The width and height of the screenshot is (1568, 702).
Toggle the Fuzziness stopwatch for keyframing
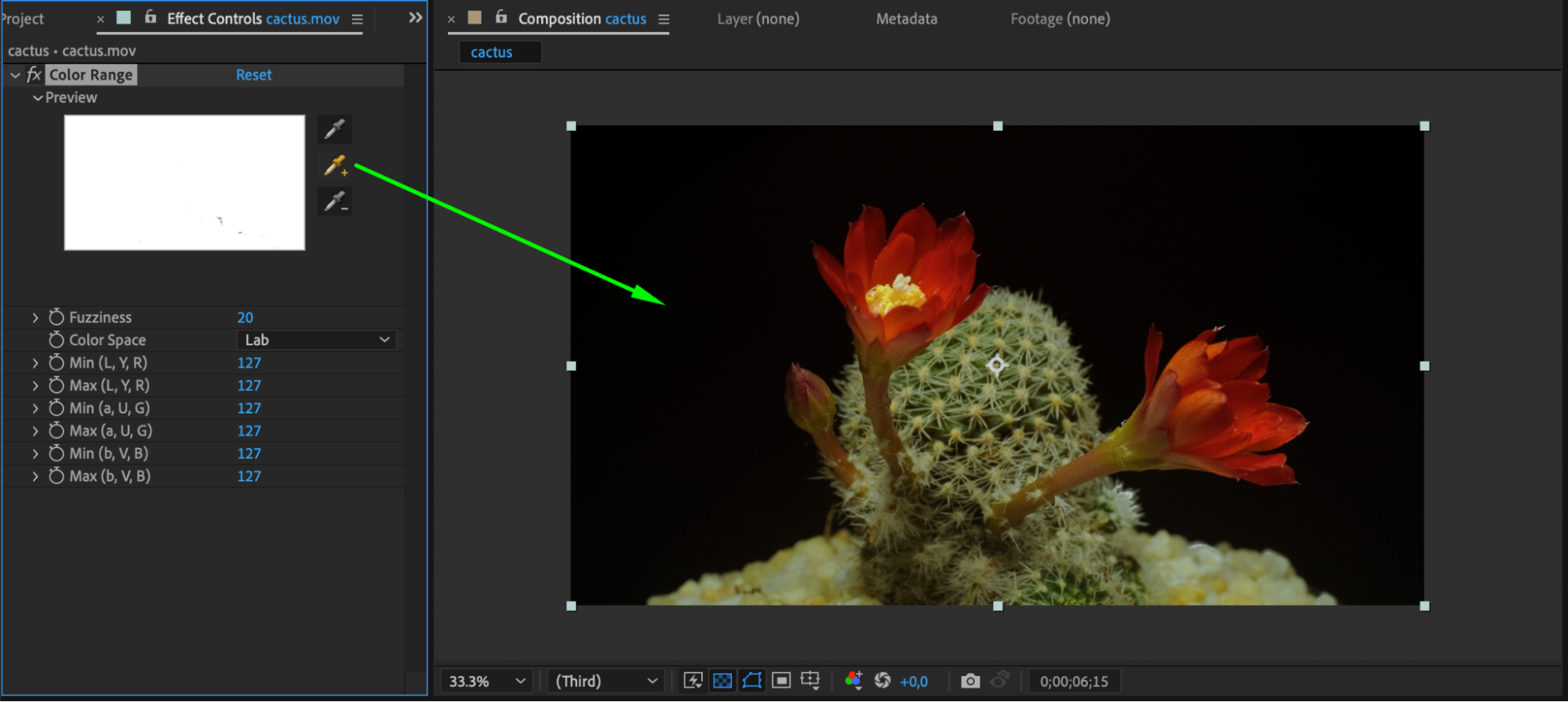tap(56, 317)
